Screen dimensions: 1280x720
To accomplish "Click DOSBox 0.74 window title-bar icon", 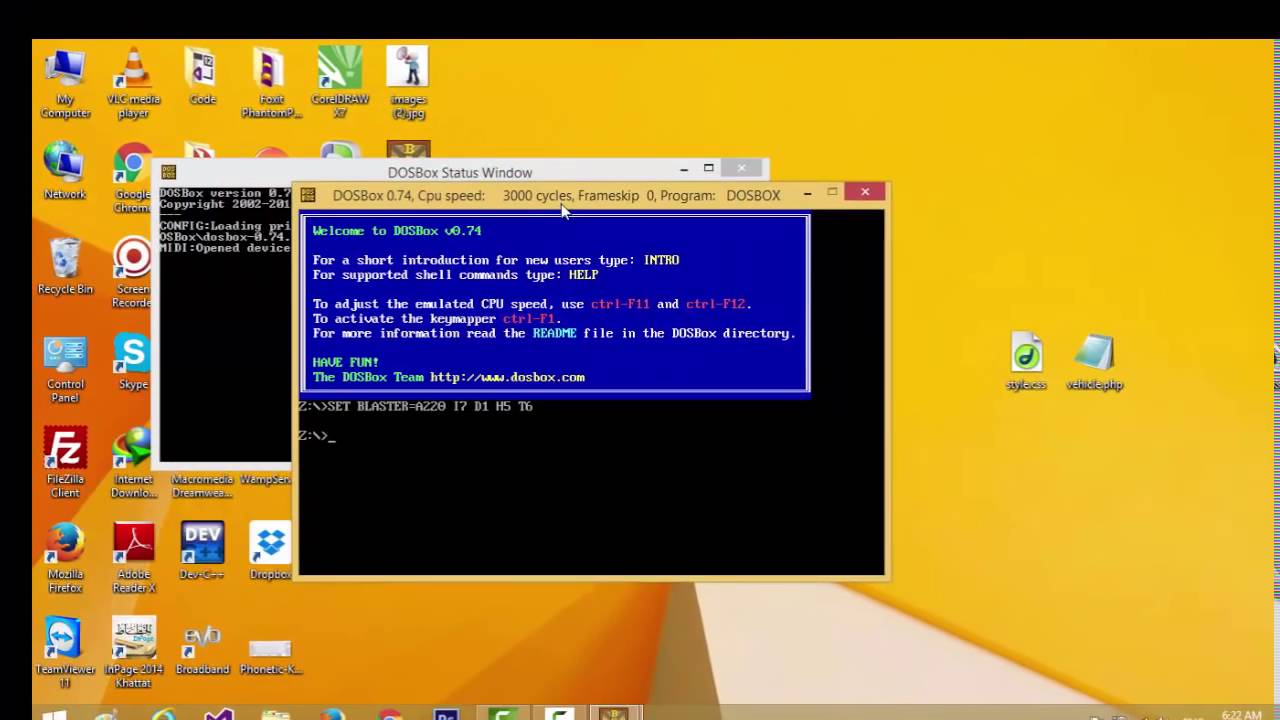I will (x=308, y=195).
